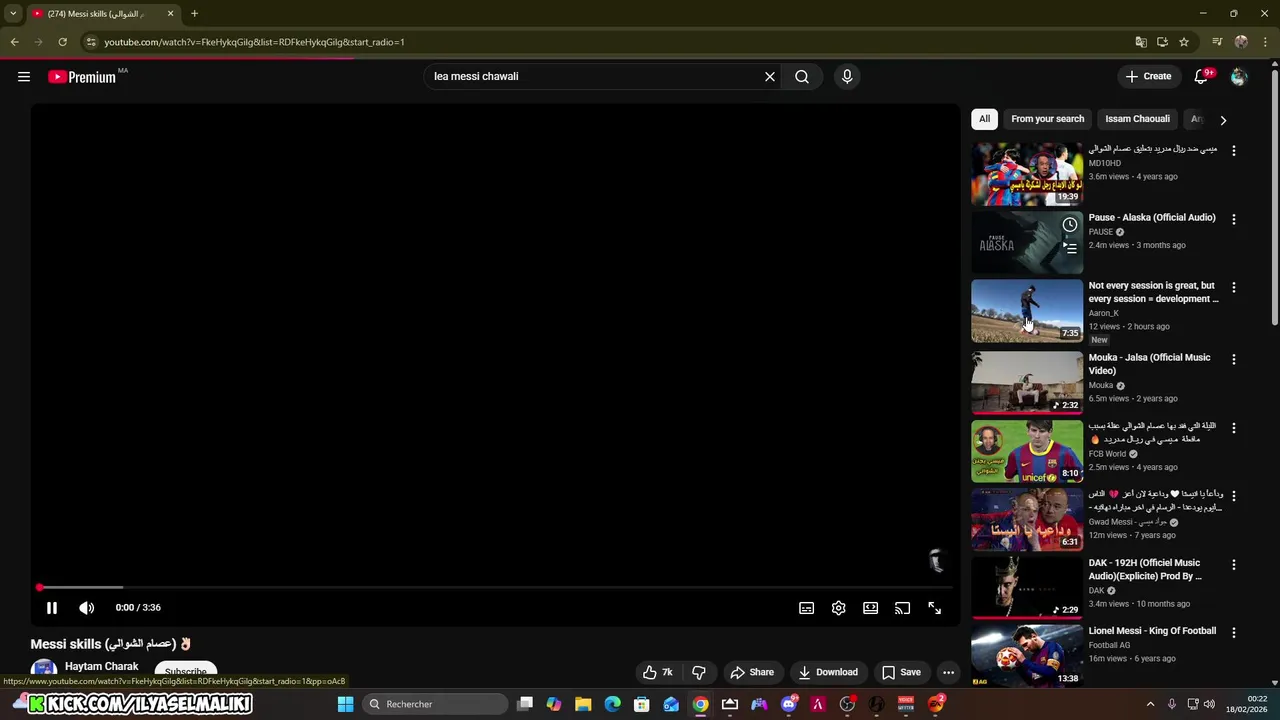1280x720 pixels.
Task: Open the player settings gear
Action: (839, 608)
